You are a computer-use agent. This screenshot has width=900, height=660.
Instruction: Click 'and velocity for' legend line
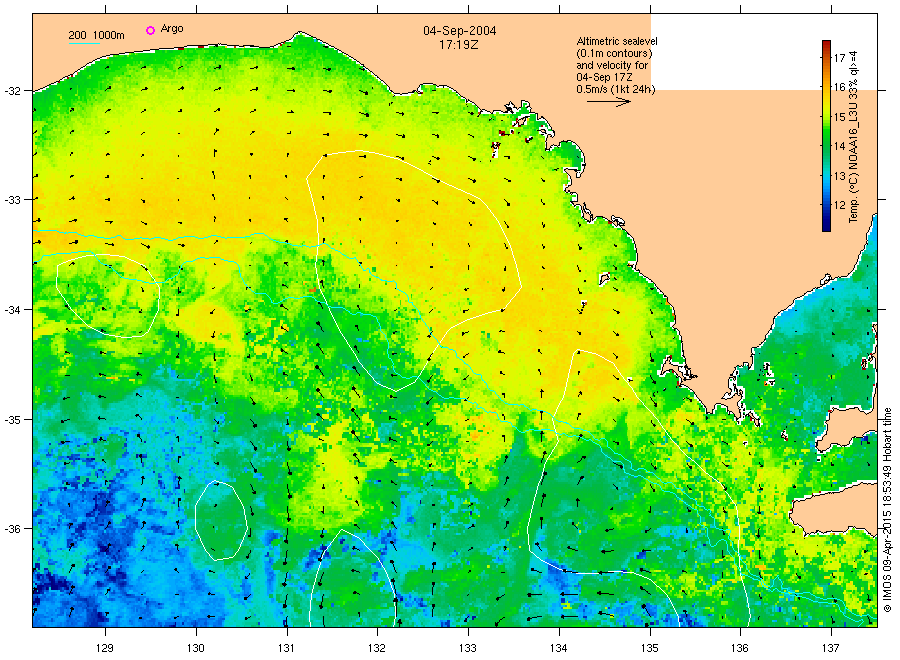pos(612,65)
